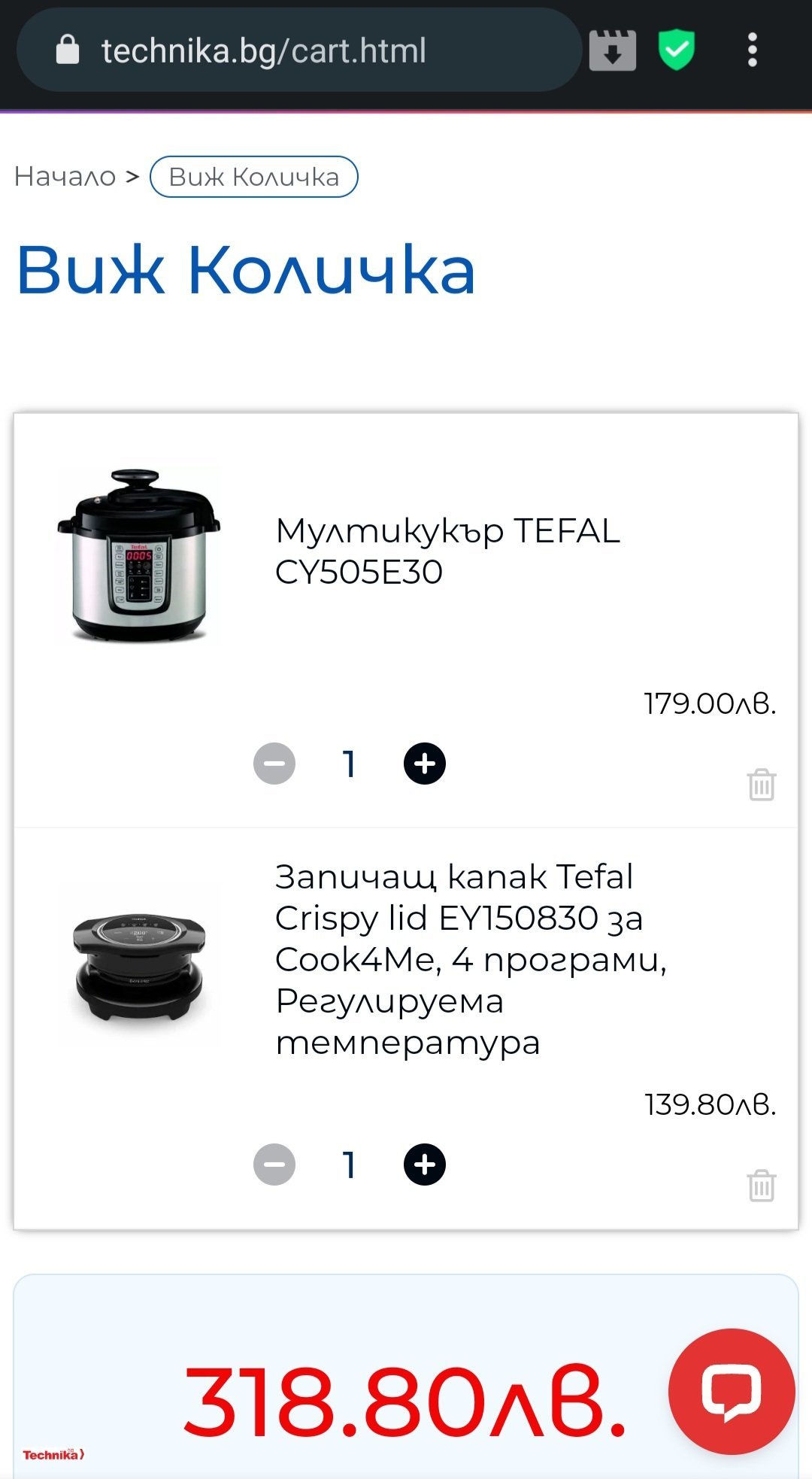The image size is (812, 1479).
Task: Tap the small Technika logo
Action: pyautogui.click(x=53, y=1454)
